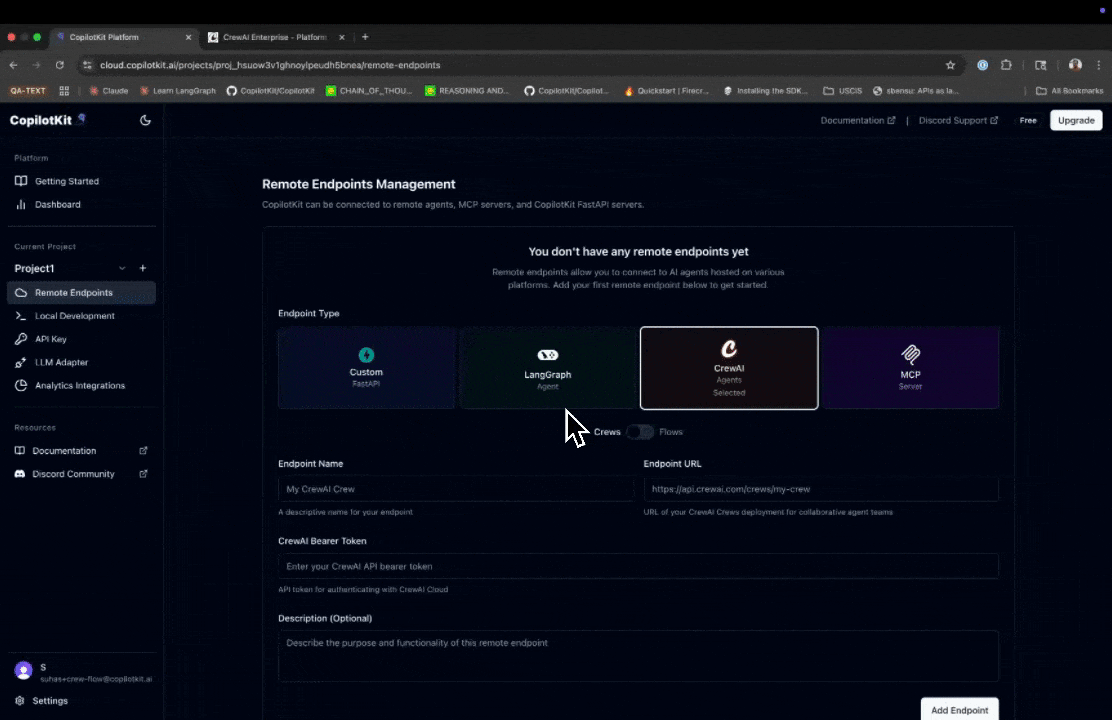Viewport: 1112px width, 720px height.
Task: Click the Add Endpoint button
Action: 959,710
